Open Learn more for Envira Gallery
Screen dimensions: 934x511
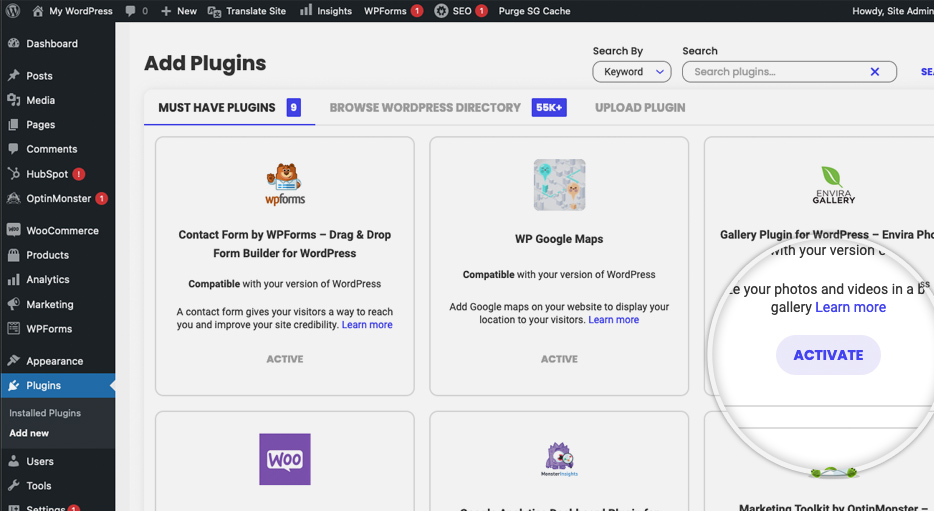850,307
